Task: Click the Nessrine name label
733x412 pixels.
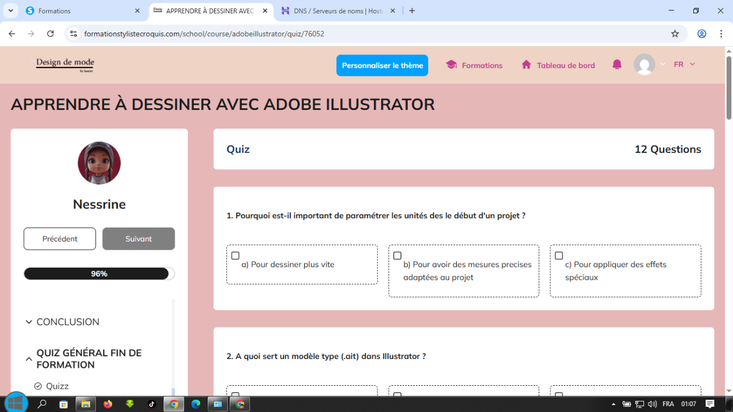Action: [x=99, y=204]
